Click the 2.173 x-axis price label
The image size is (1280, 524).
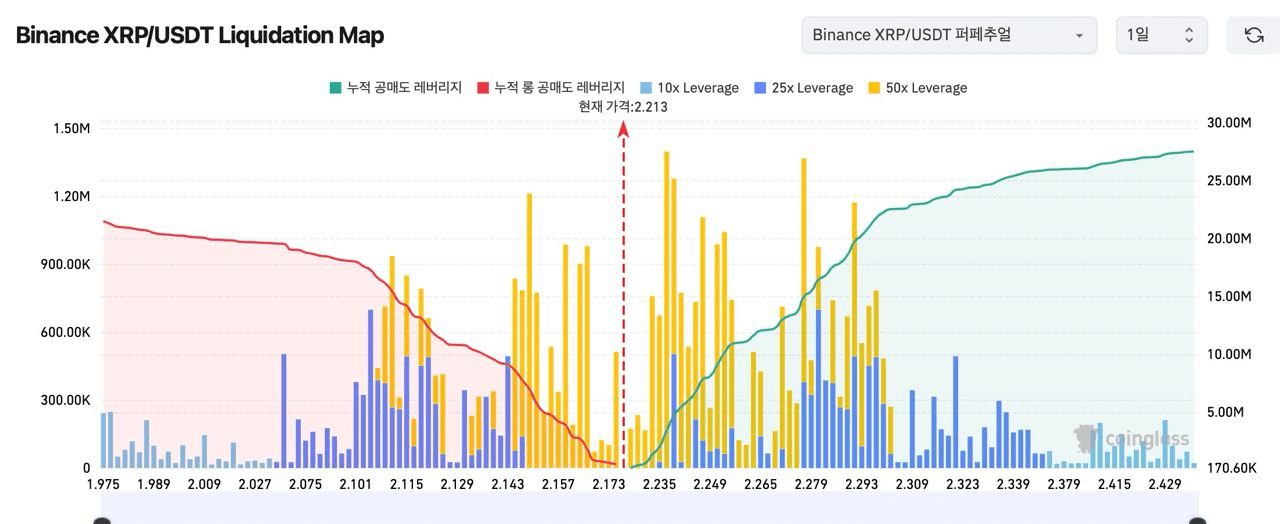(608, 484)
